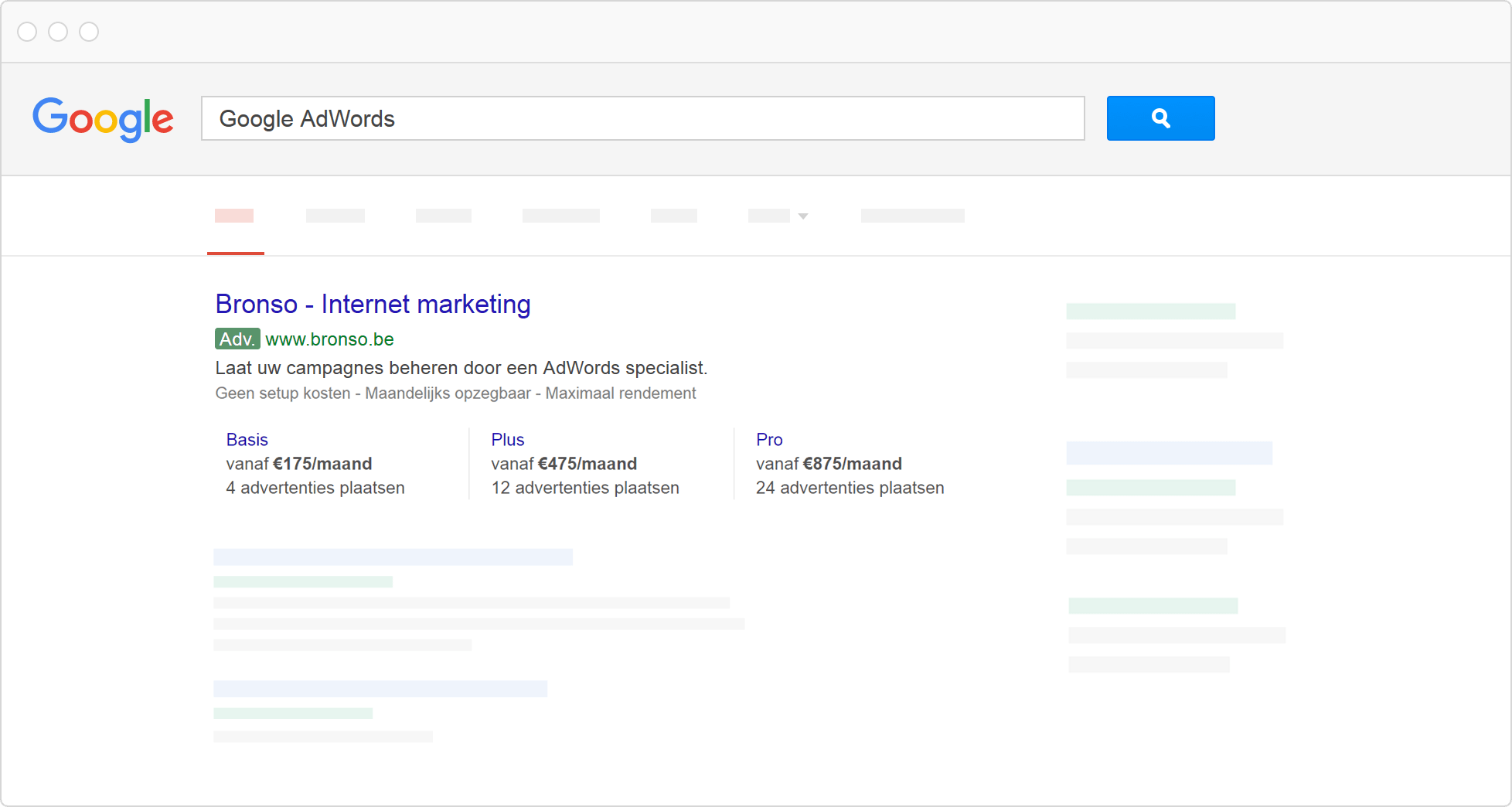Click the first window control circle
This screenshot has width=1512, height=807.
tap(27, 32)
